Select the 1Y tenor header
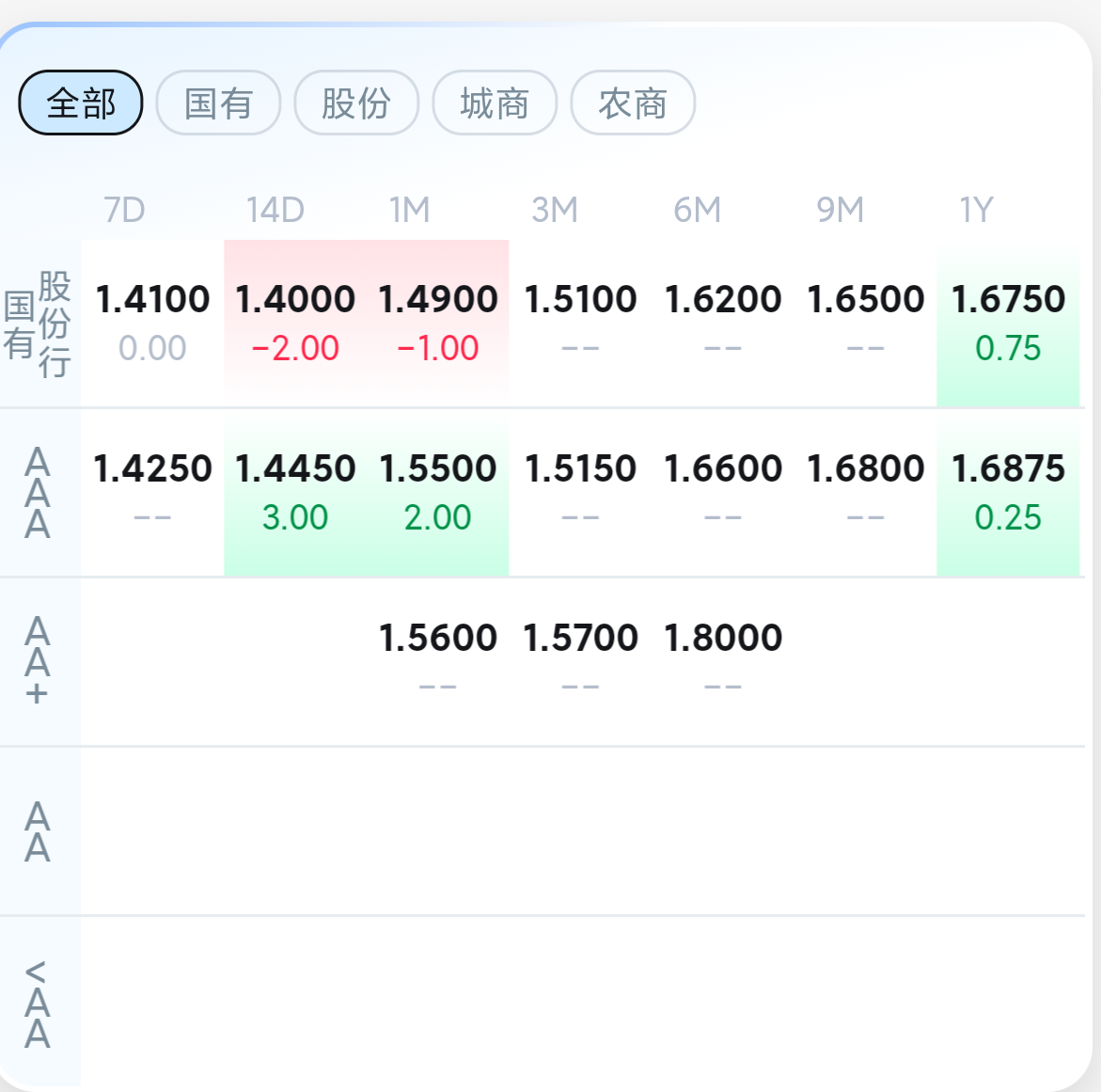The image size is (1101, 1092). [x=977, y=210]
